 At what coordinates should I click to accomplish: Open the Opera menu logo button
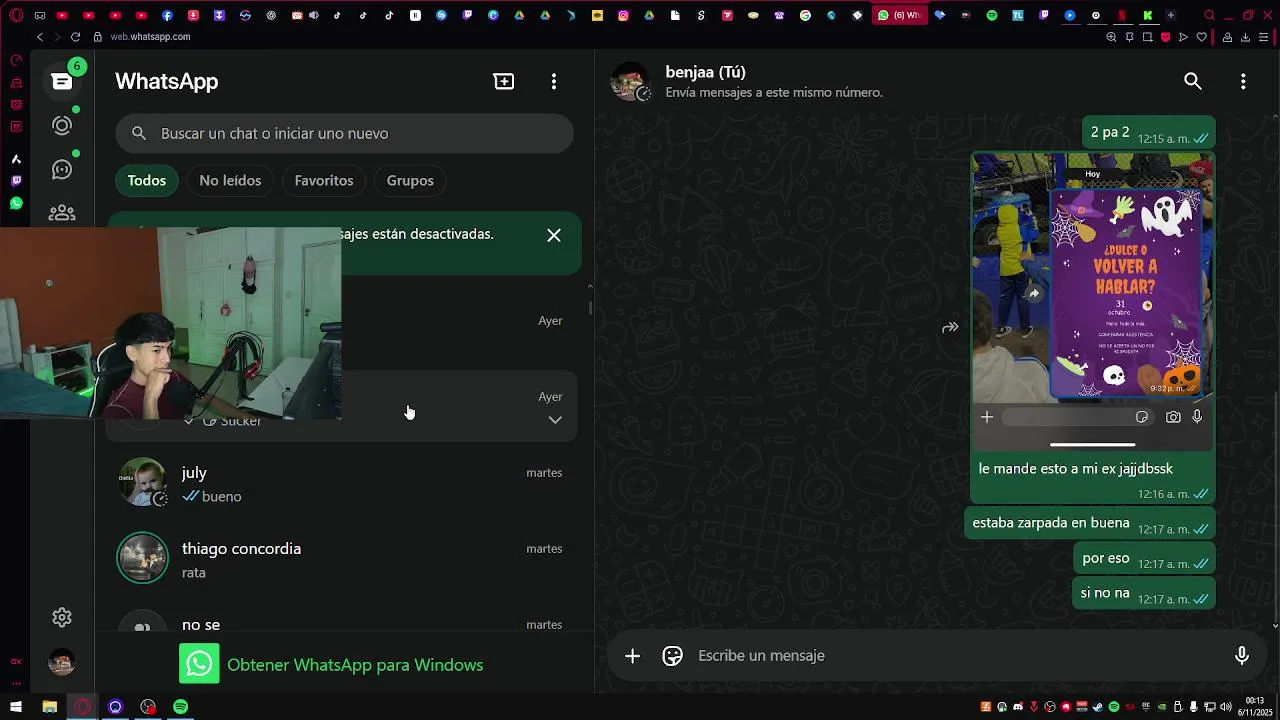(x=16, y=15)
